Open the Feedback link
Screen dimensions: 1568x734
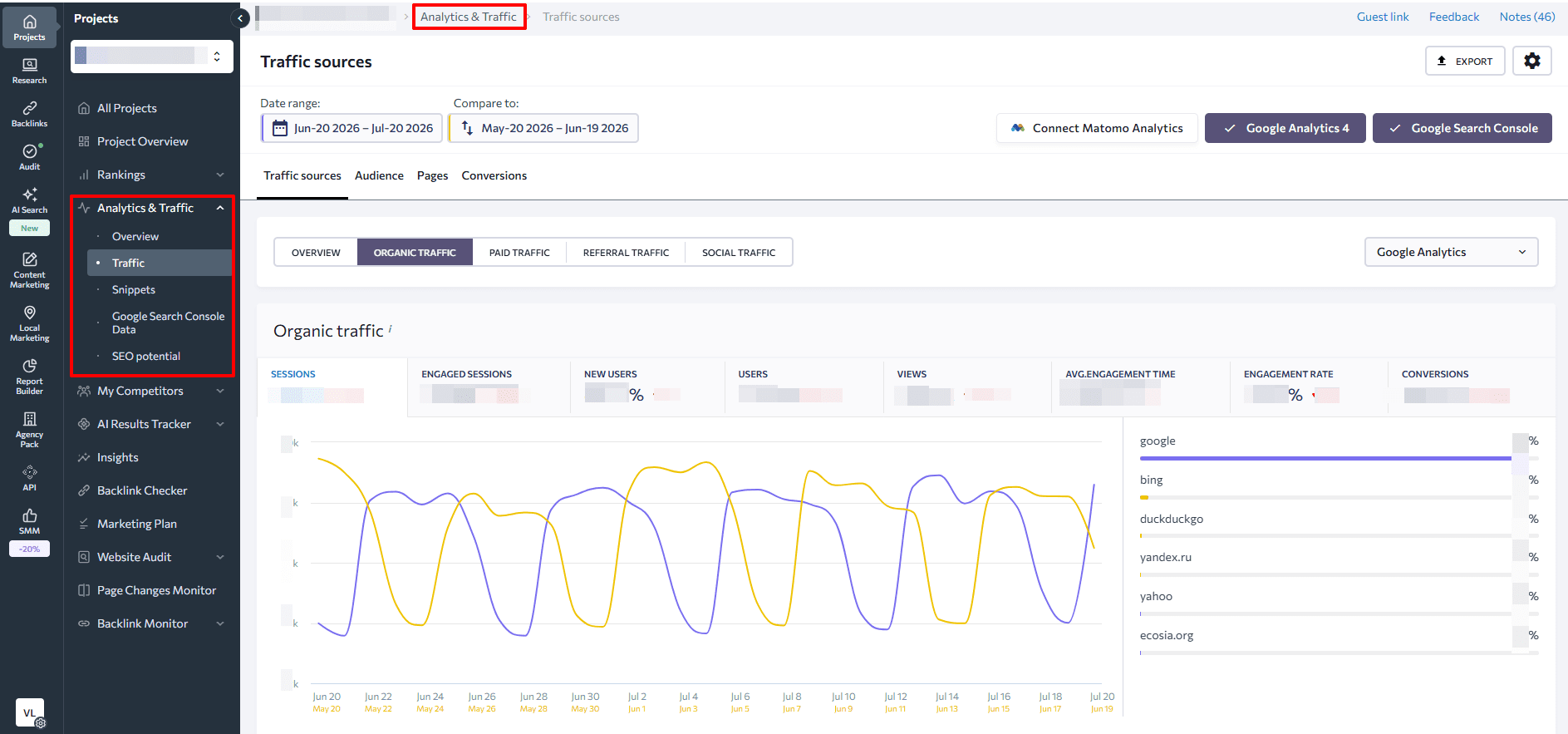(1454, 17)
